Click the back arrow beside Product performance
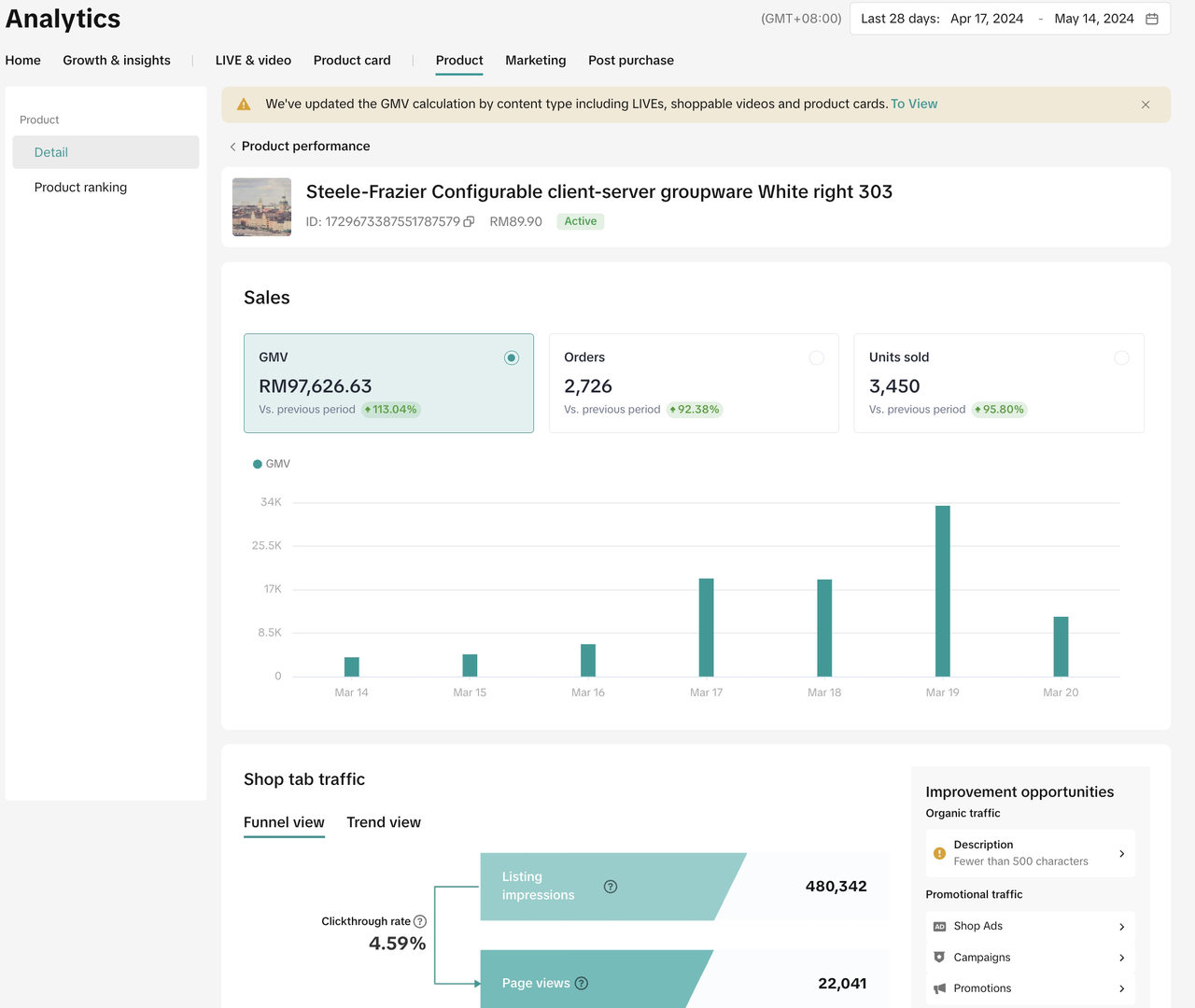This screenshot has width=1195, height=1008. point(232,147)
